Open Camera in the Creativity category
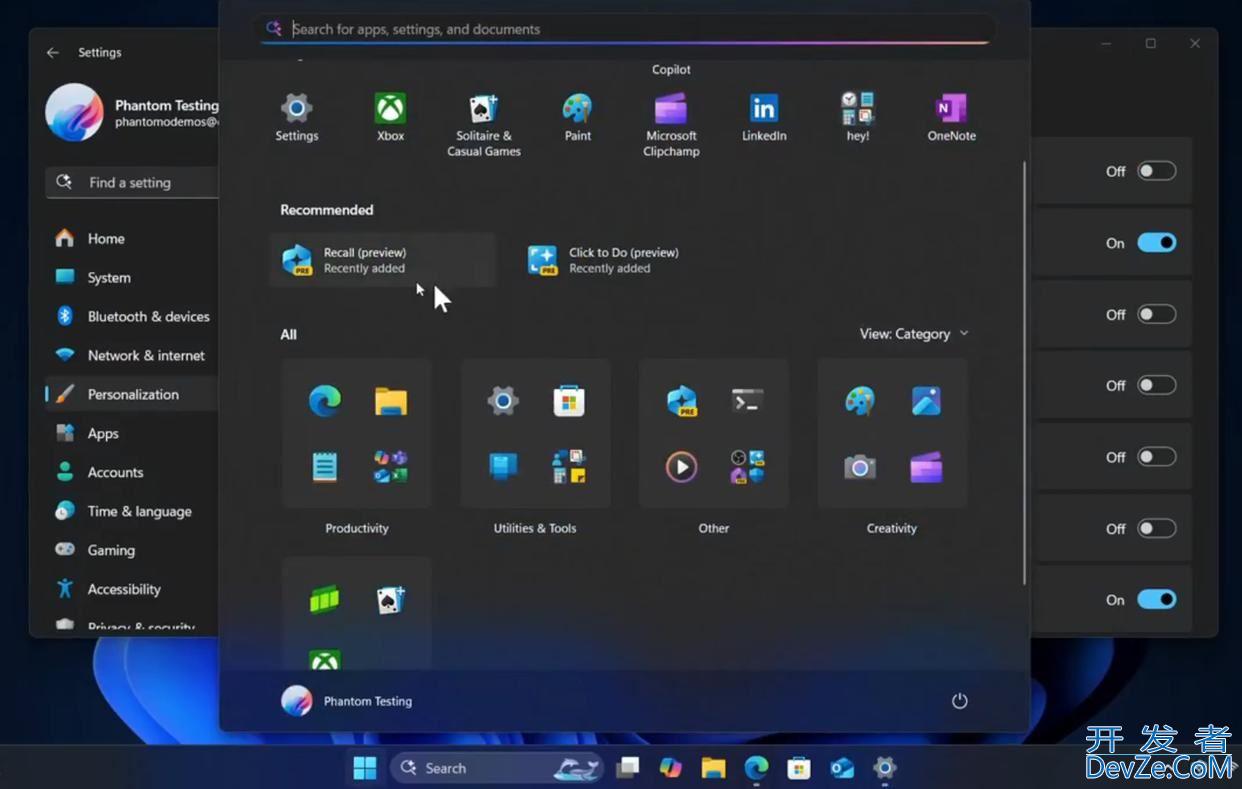This screenshot has height=789, width=1242. [x=859, y=467]
